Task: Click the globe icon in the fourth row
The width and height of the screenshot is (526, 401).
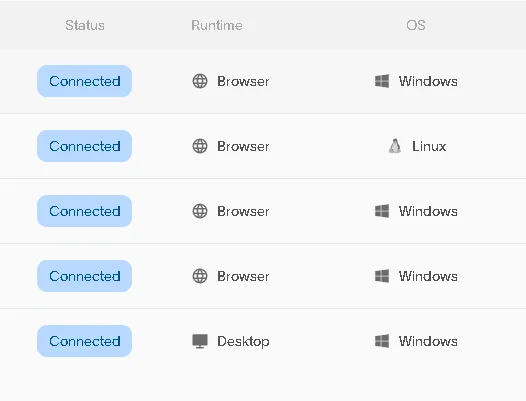Action: coord(200,276)
